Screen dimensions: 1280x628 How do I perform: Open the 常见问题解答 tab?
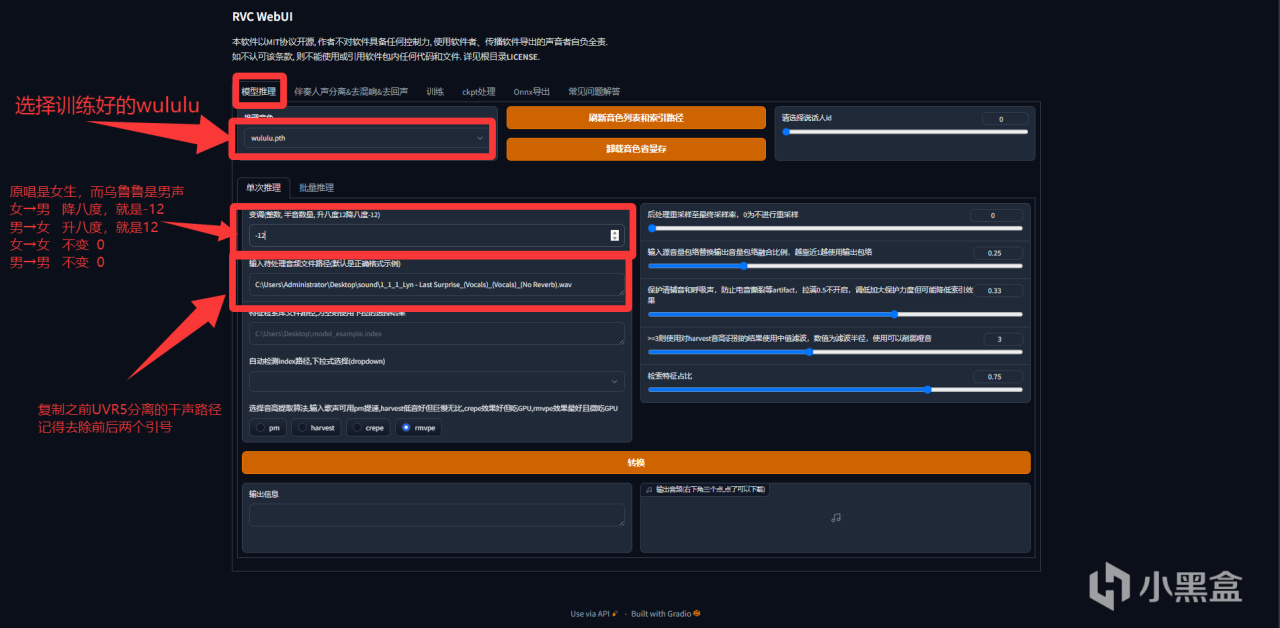point(594,91)
